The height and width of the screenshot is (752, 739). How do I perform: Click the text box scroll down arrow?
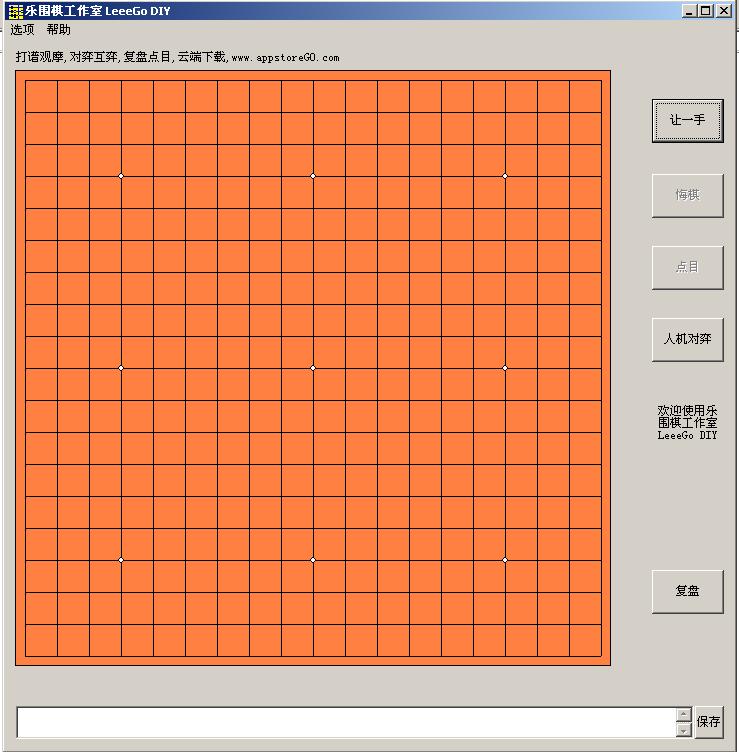click(x=683, y=729)
